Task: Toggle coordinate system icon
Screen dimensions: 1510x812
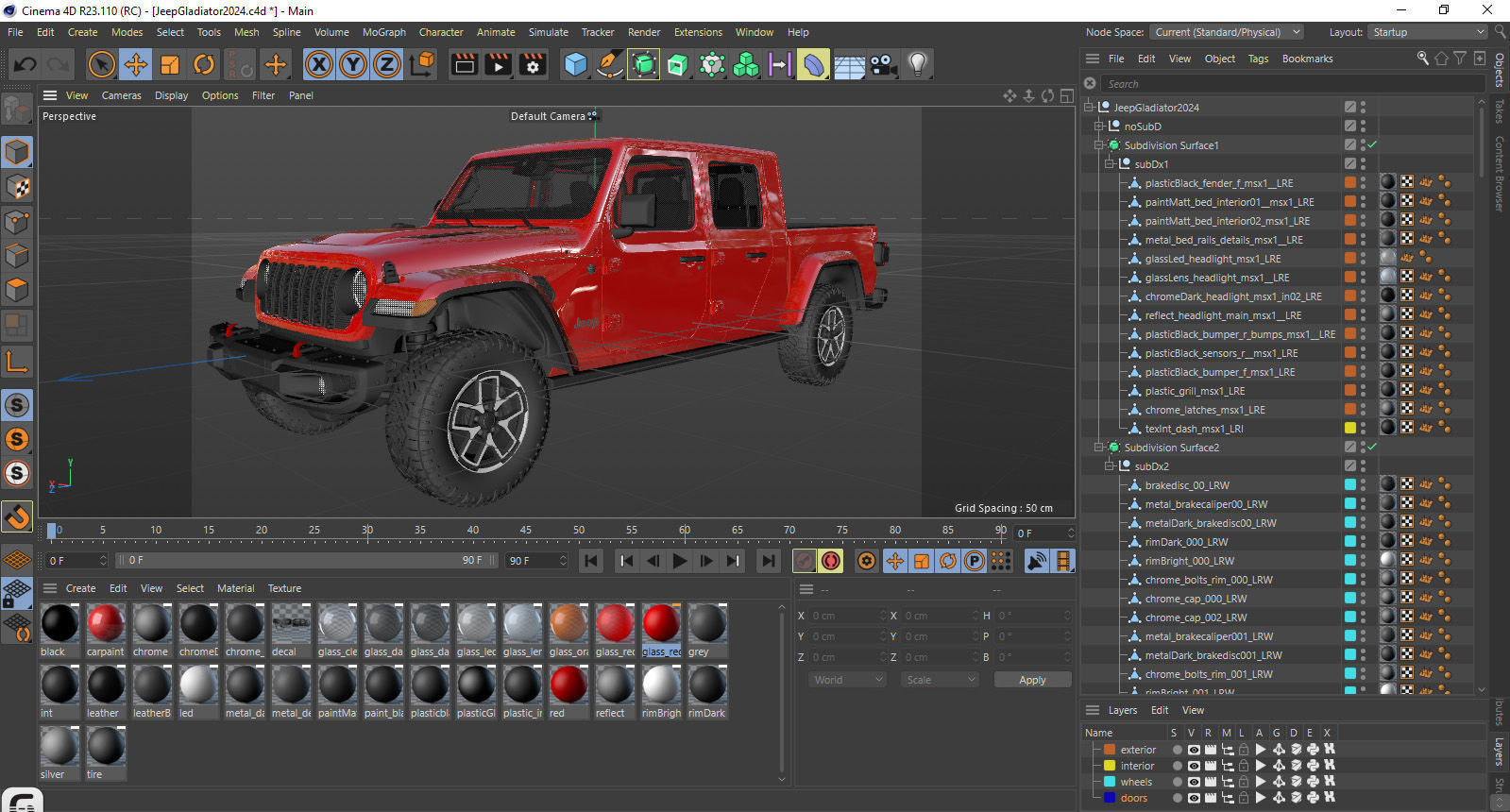Action: 423,64
